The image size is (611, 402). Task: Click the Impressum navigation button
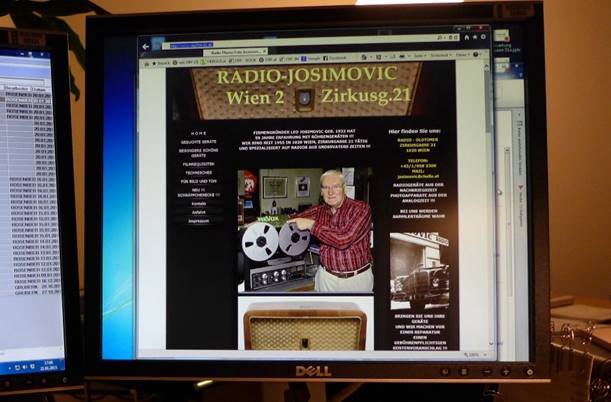(199, 221)
